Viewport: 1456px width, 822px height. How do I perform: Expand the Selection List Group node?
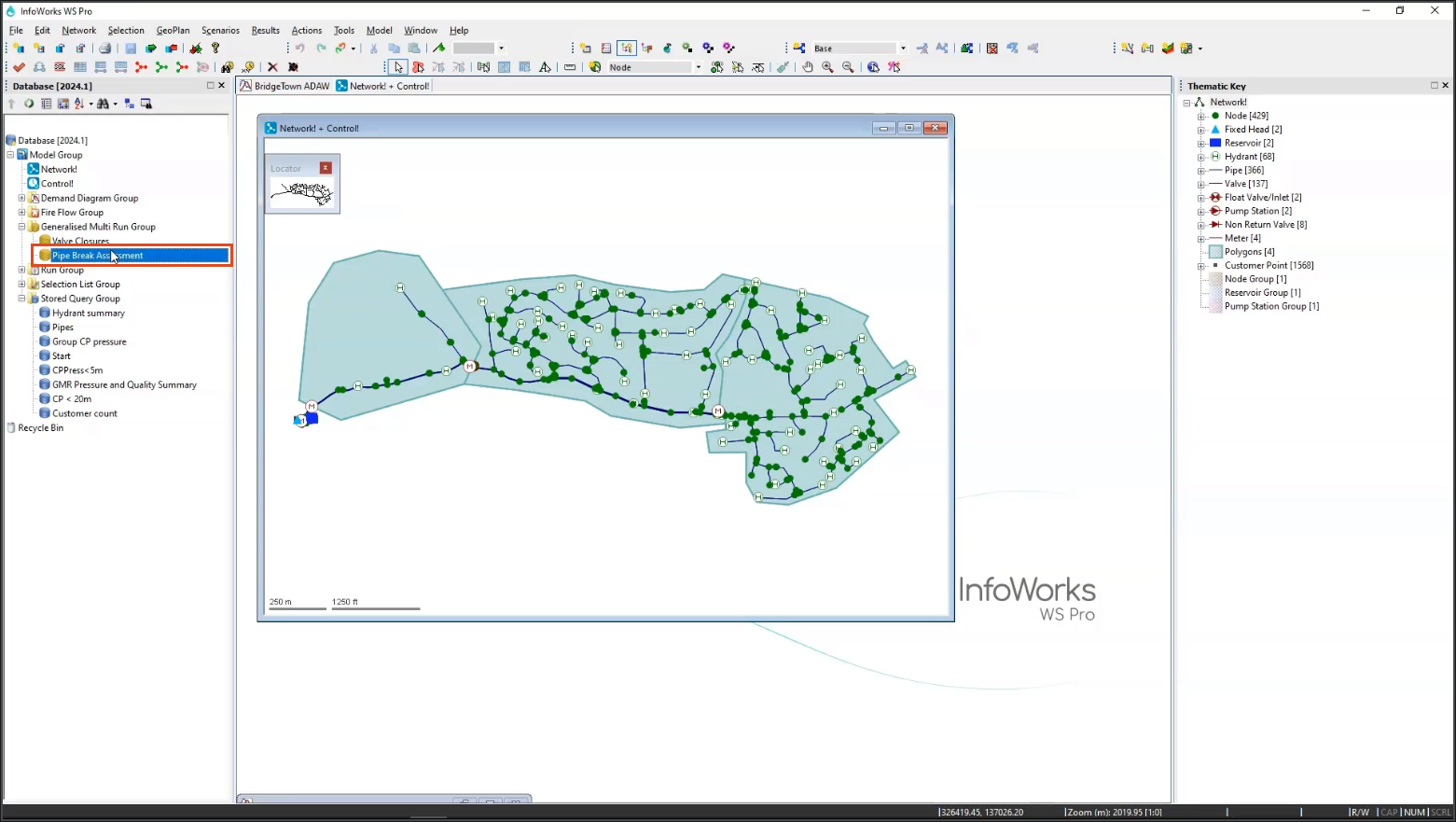coord(21,285)
